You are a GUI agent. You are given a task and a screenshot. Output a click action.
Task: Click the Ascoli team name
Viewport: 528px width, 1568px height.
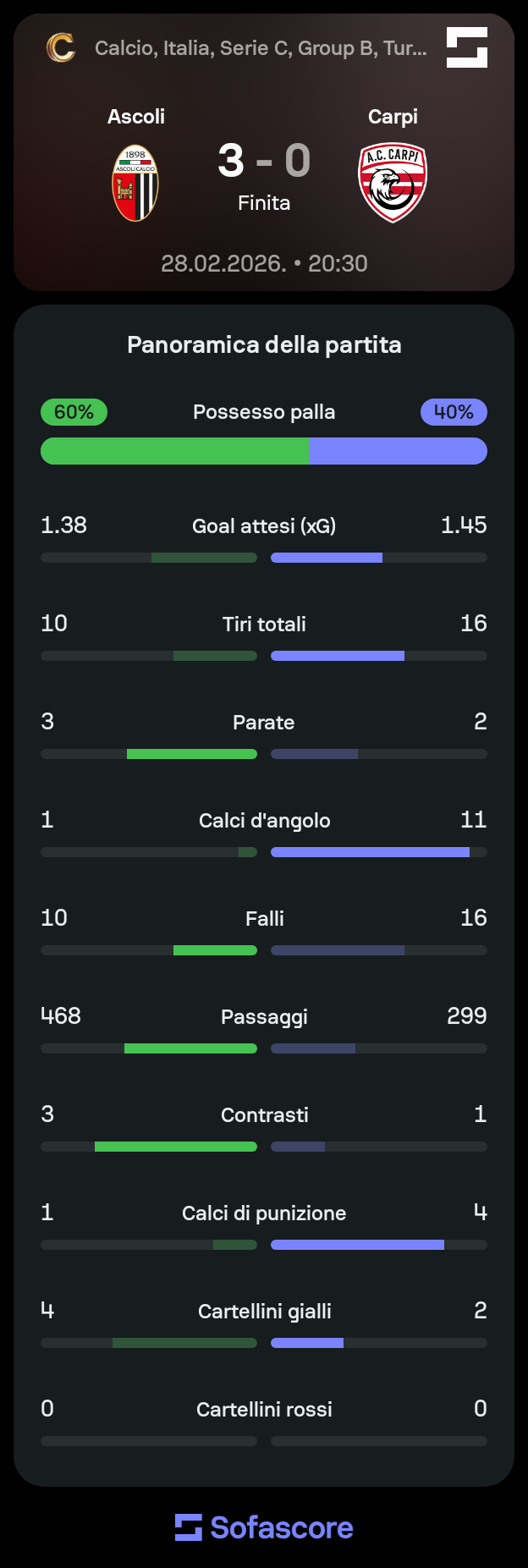click(x=136, y=117)
